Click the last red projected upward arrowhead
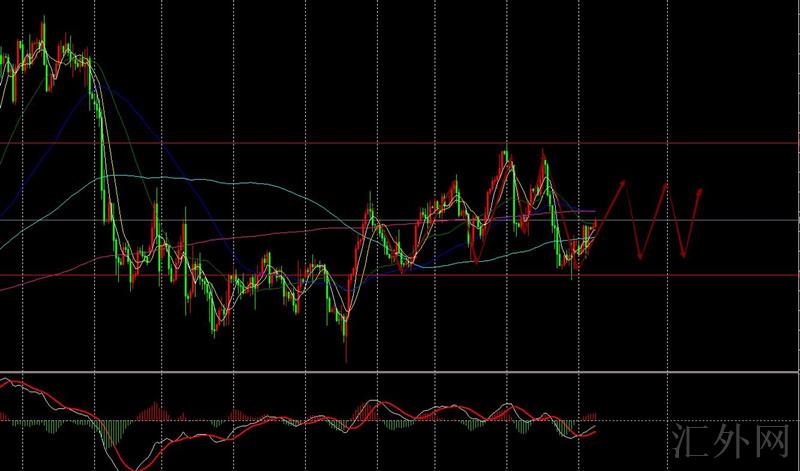800x471 pixels. [701, 188]
